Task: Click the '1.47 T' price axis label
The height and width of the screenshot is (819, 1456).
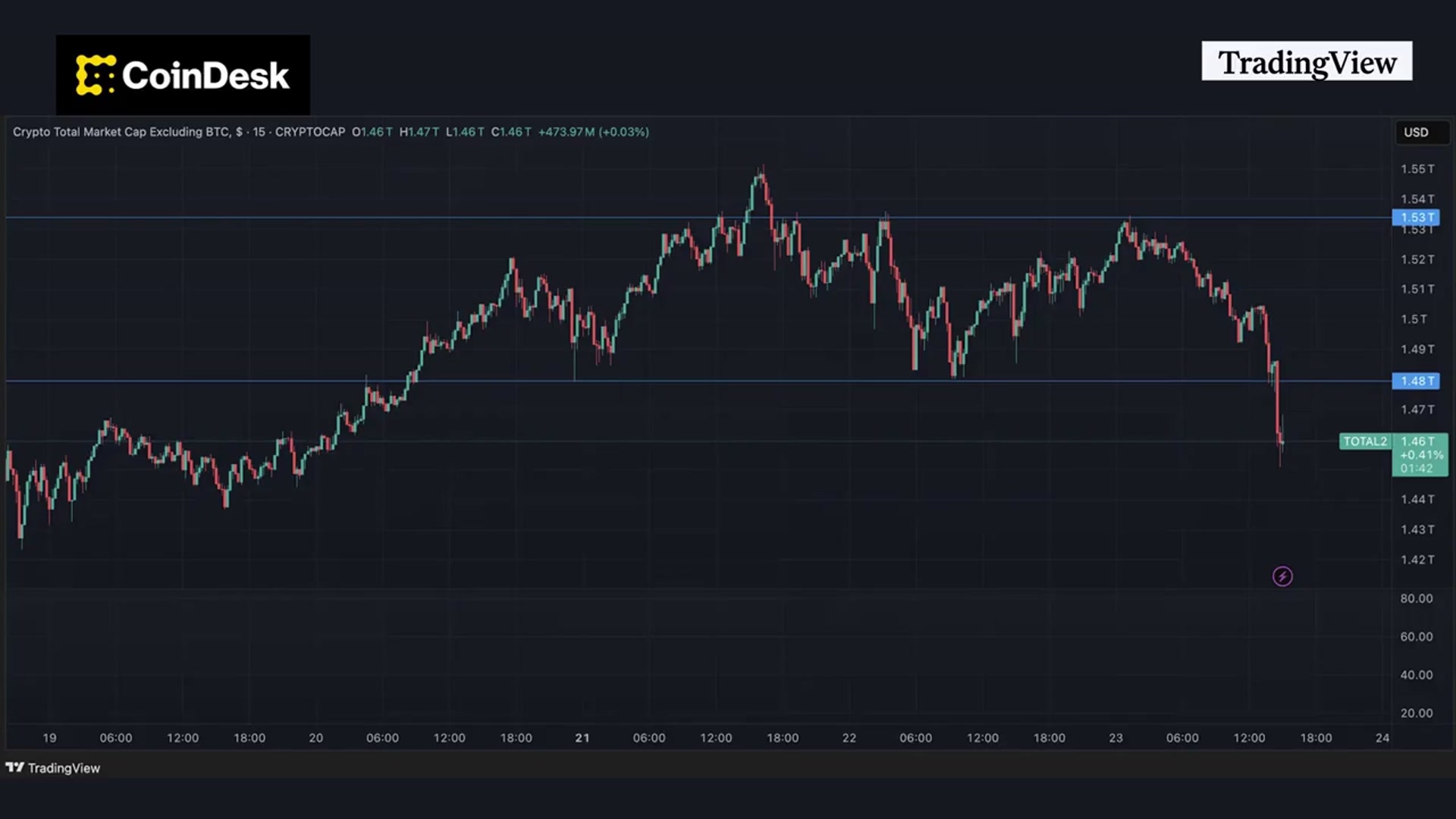Action: [x=1417, y=409]
